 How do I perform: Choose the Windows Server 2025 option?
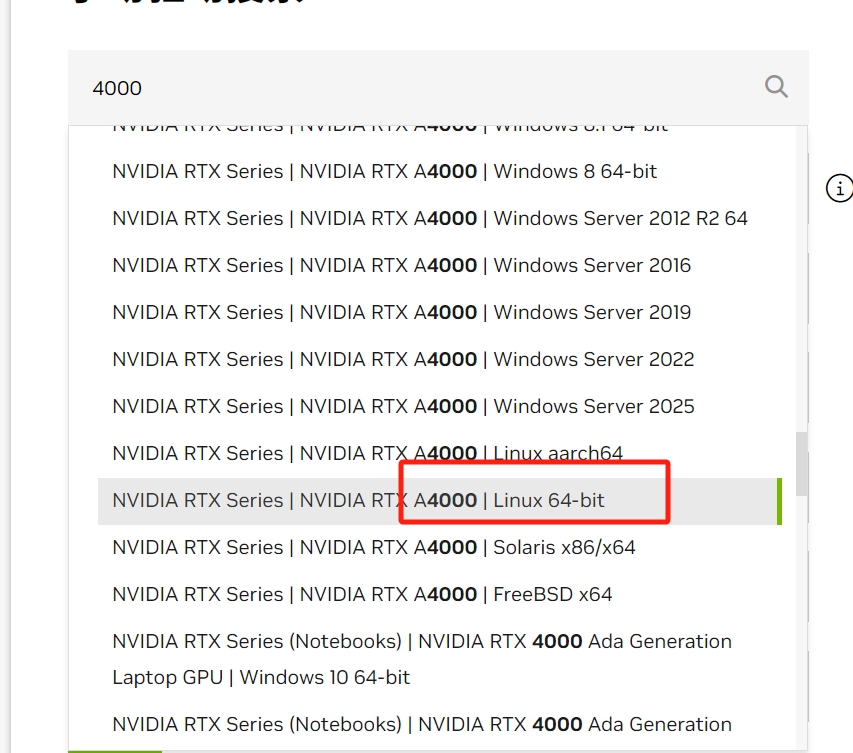pyautogui.click(x=402, y=406)
